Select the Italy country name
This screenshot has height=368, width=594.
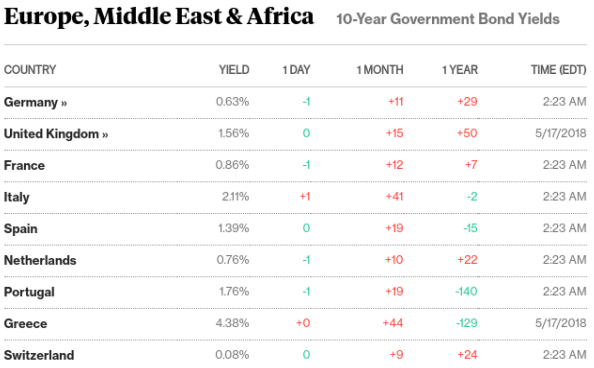(x=17, y=197)
